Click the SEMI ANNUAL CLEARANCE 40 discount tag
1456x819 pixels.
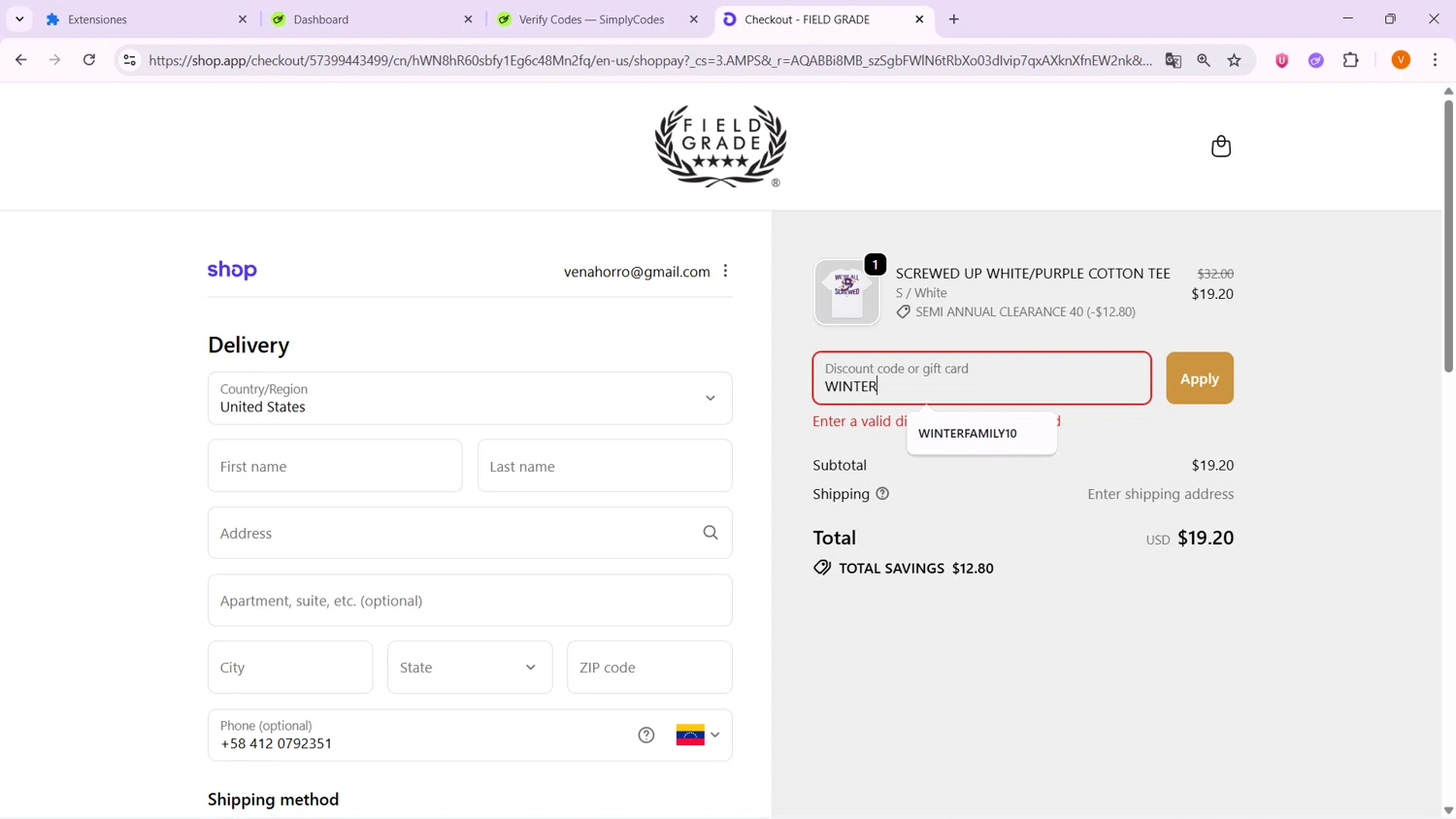point(1015,312)
